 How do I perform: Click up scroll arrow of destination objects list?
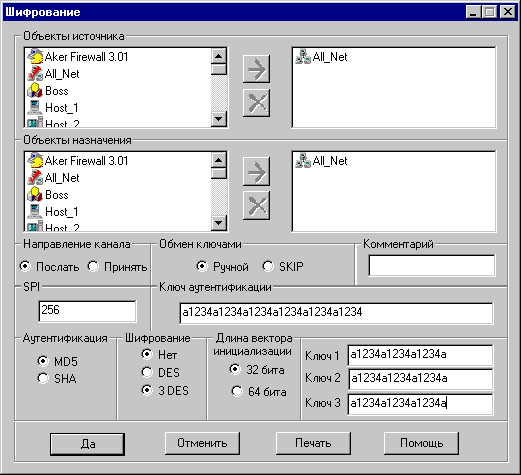pos(219,160)
